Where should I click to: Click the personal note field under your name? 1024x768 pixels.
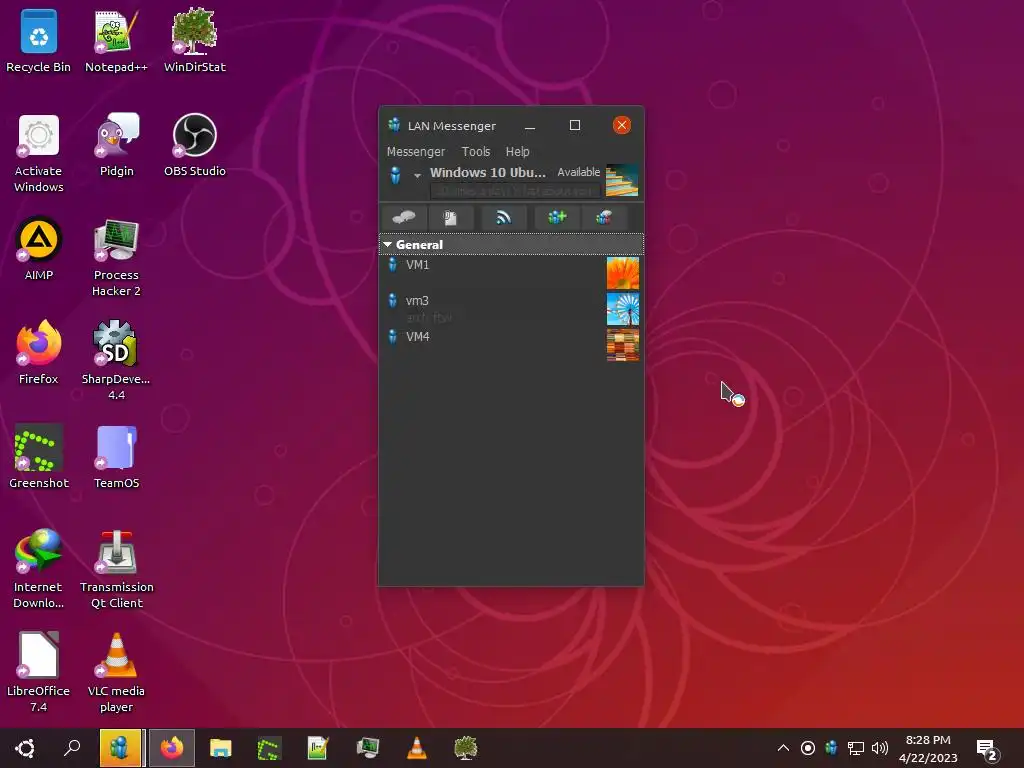click(515, 191)
